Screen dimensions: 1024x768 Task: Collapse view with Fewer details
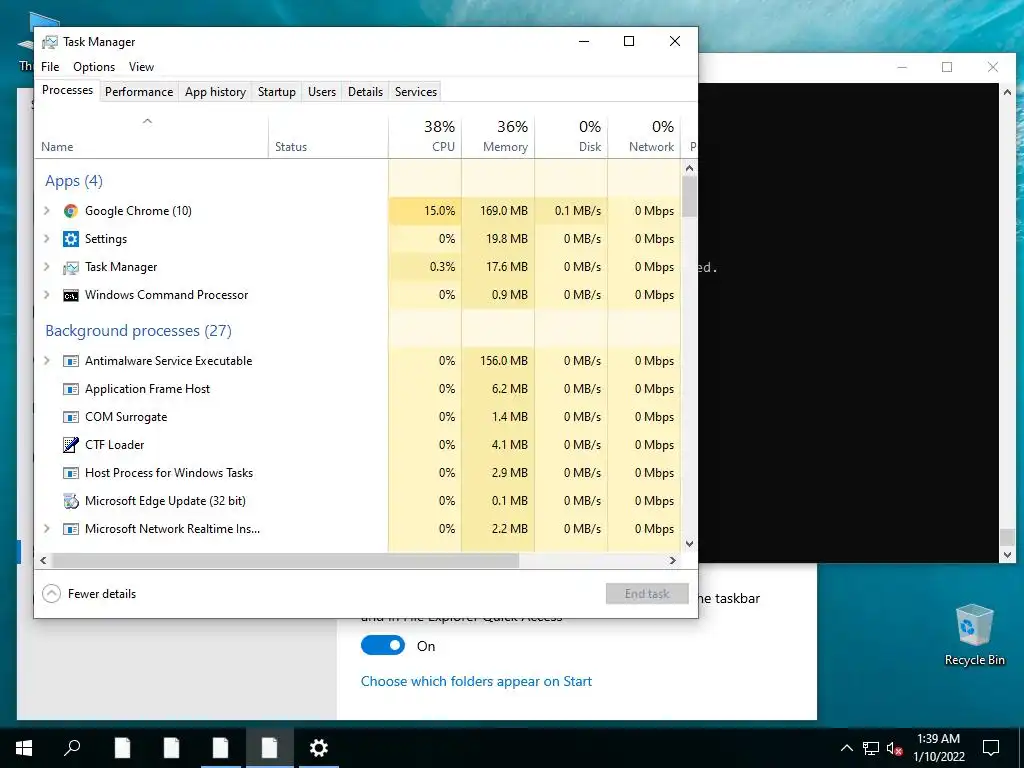[x=89, y=594]
